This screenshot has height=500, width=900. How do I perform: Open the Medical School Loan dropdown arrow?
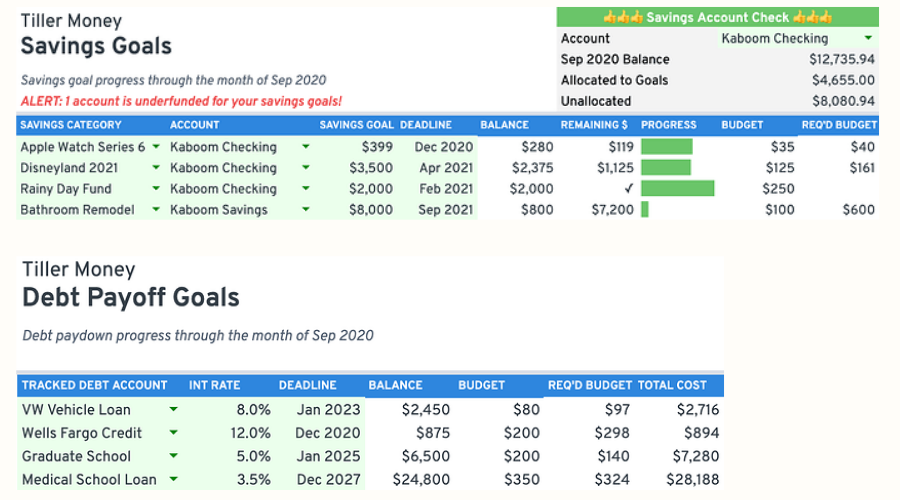pyautogui.click(x=174, y=479)
